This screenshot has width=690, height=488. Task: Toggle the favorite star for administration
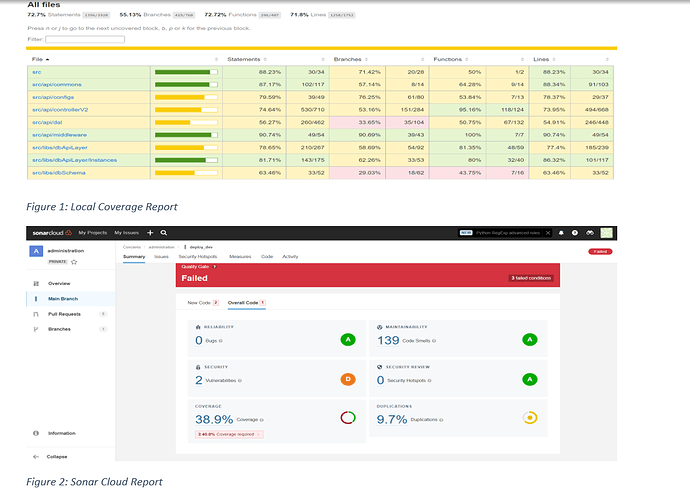(74, 262)
